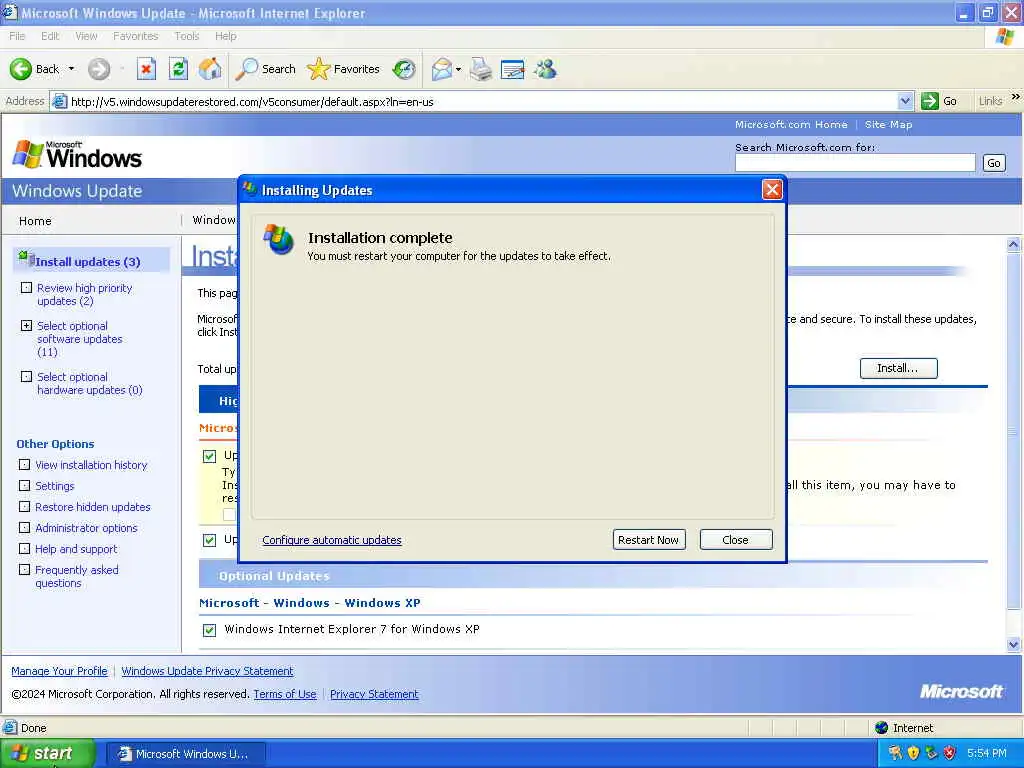Open the Favorites menu
Viewport: 1024px width, 768px height.
point(135,36)
